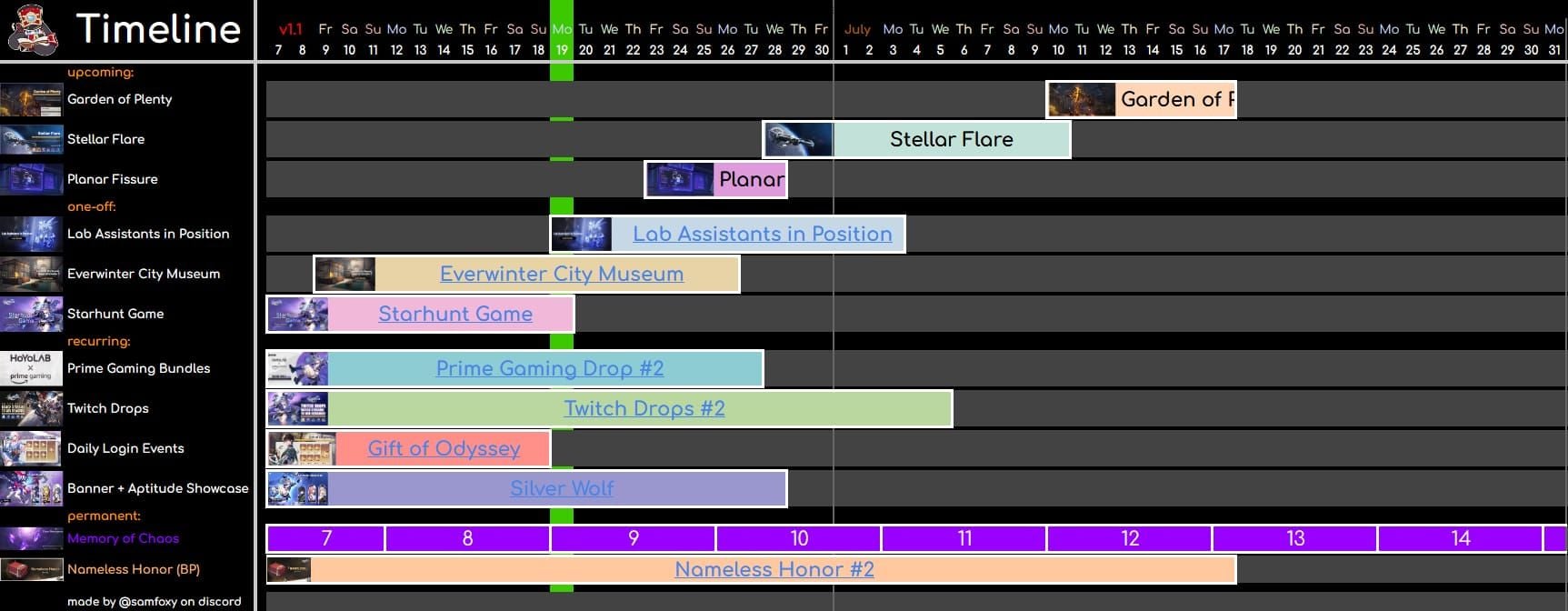
Task: Open the Everwinter City Museum event link
Action: click(561, 274)
